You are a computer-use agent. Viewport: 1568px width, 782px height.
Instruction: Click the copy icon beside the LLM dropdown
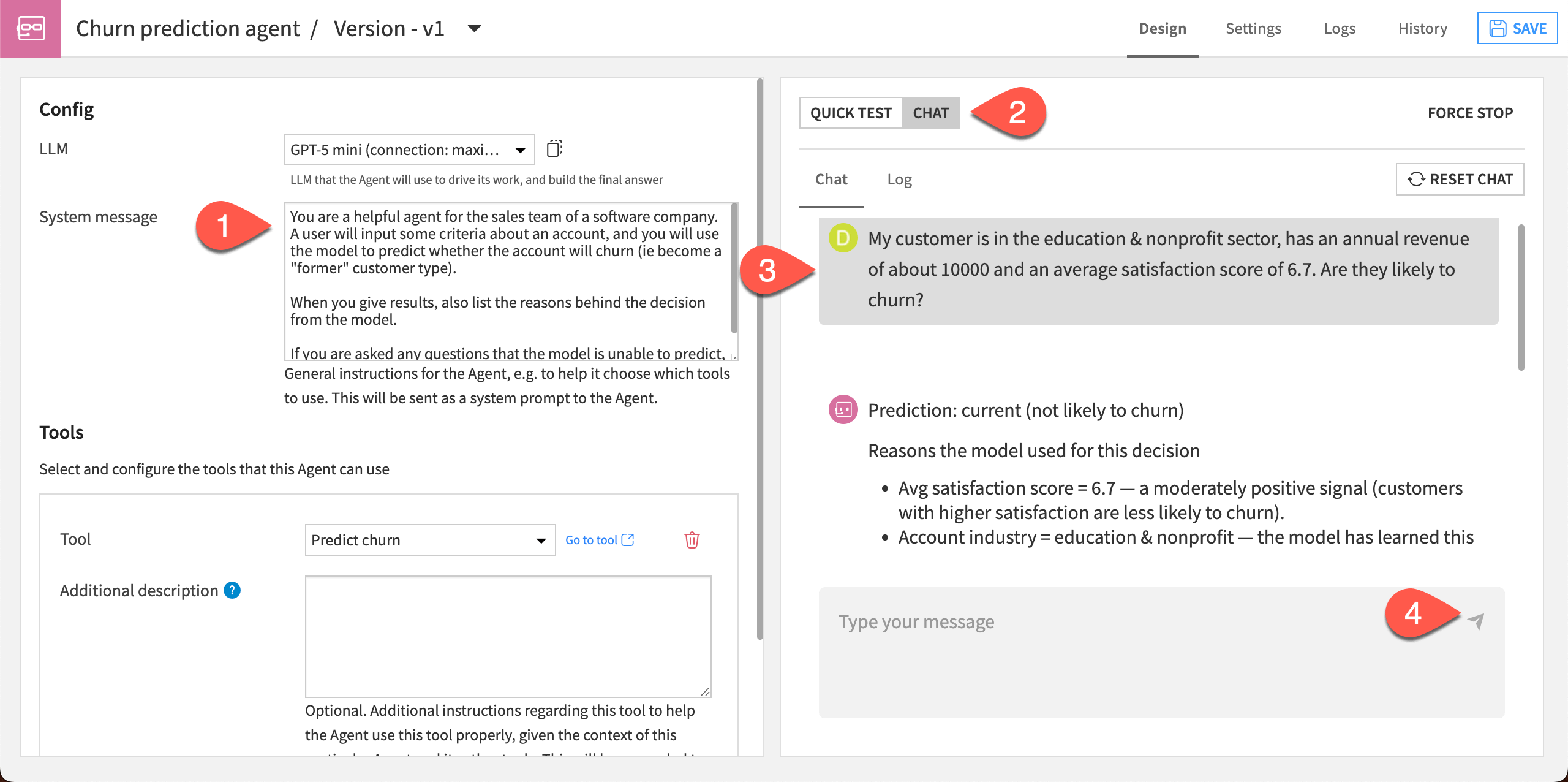(x=554, y=149)
